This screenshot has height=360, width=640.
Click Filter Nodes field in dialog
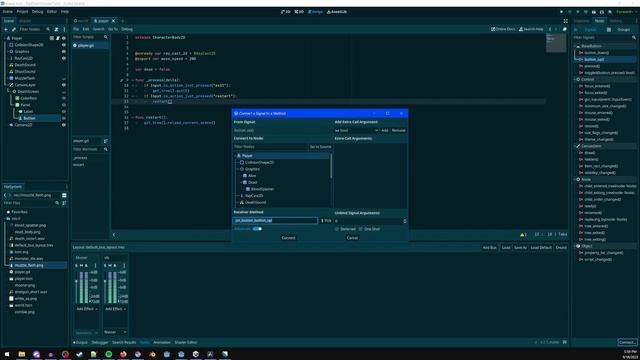coord(271,147)
